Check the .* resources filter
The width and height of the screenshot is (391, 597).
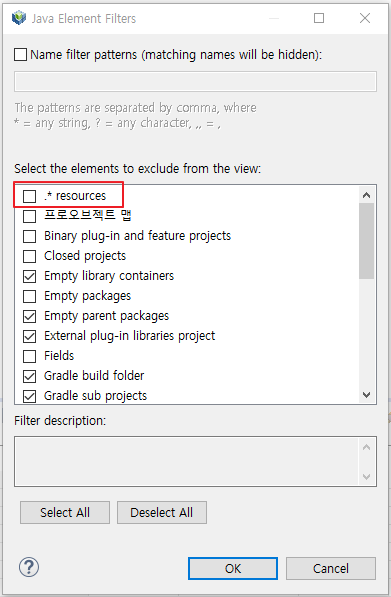click(x=29, y=196)
